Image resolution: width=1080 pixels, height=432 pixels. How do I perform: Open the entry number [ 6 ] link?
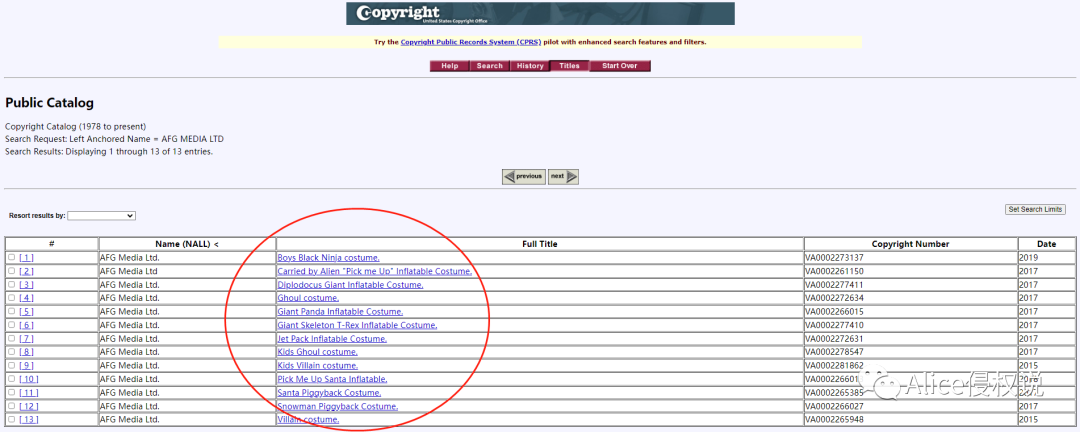coord(26,325)
